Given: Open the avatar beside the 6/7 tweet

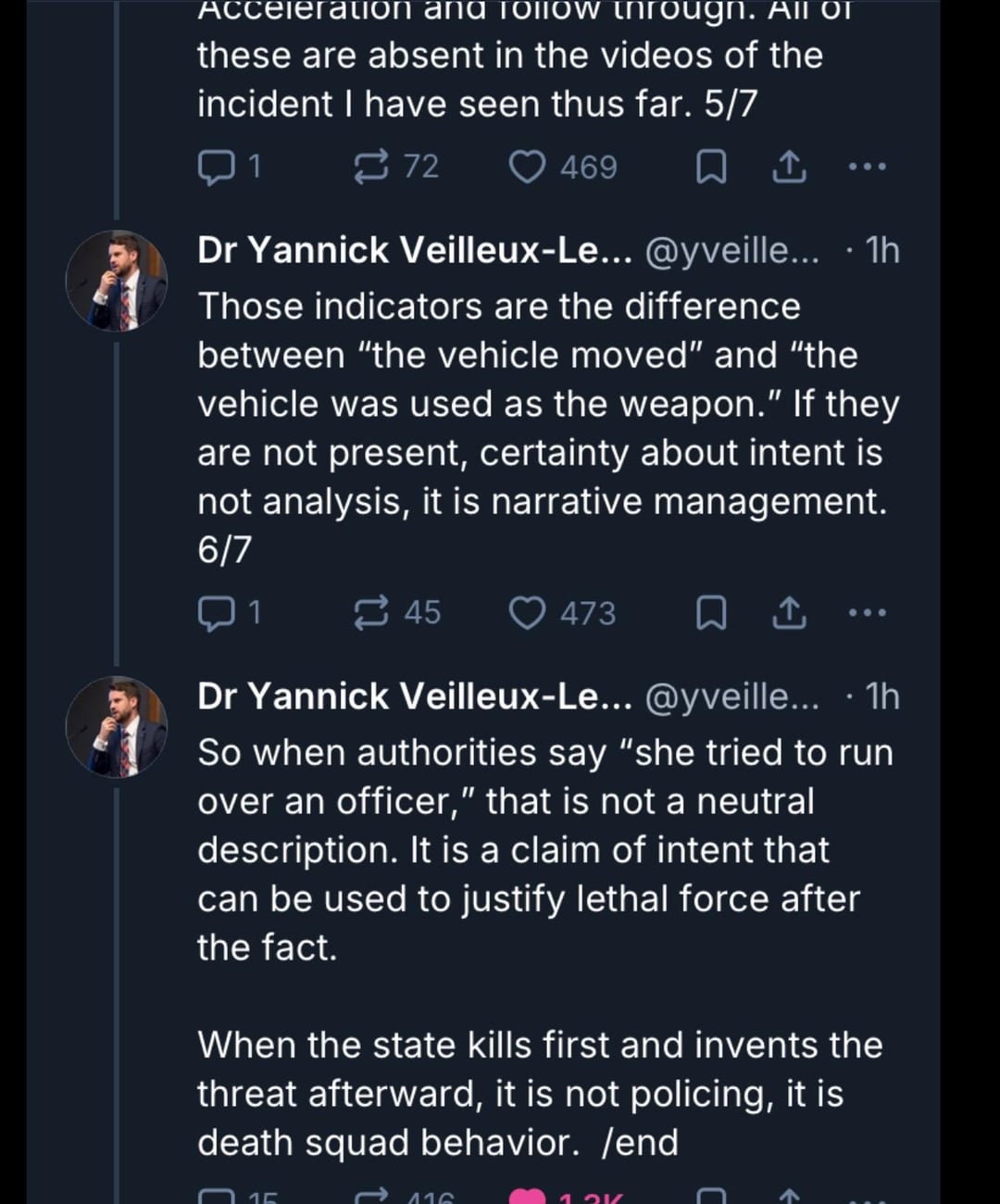Looking at the screenshot, I should coord(117,281).
